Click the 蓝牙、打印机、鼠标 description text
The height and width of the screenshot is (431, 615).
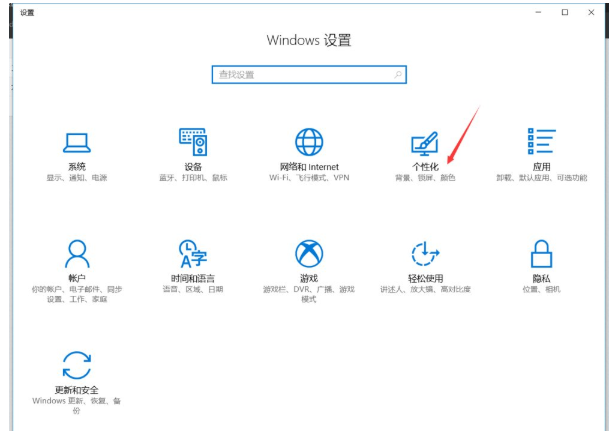coord(193,178)
